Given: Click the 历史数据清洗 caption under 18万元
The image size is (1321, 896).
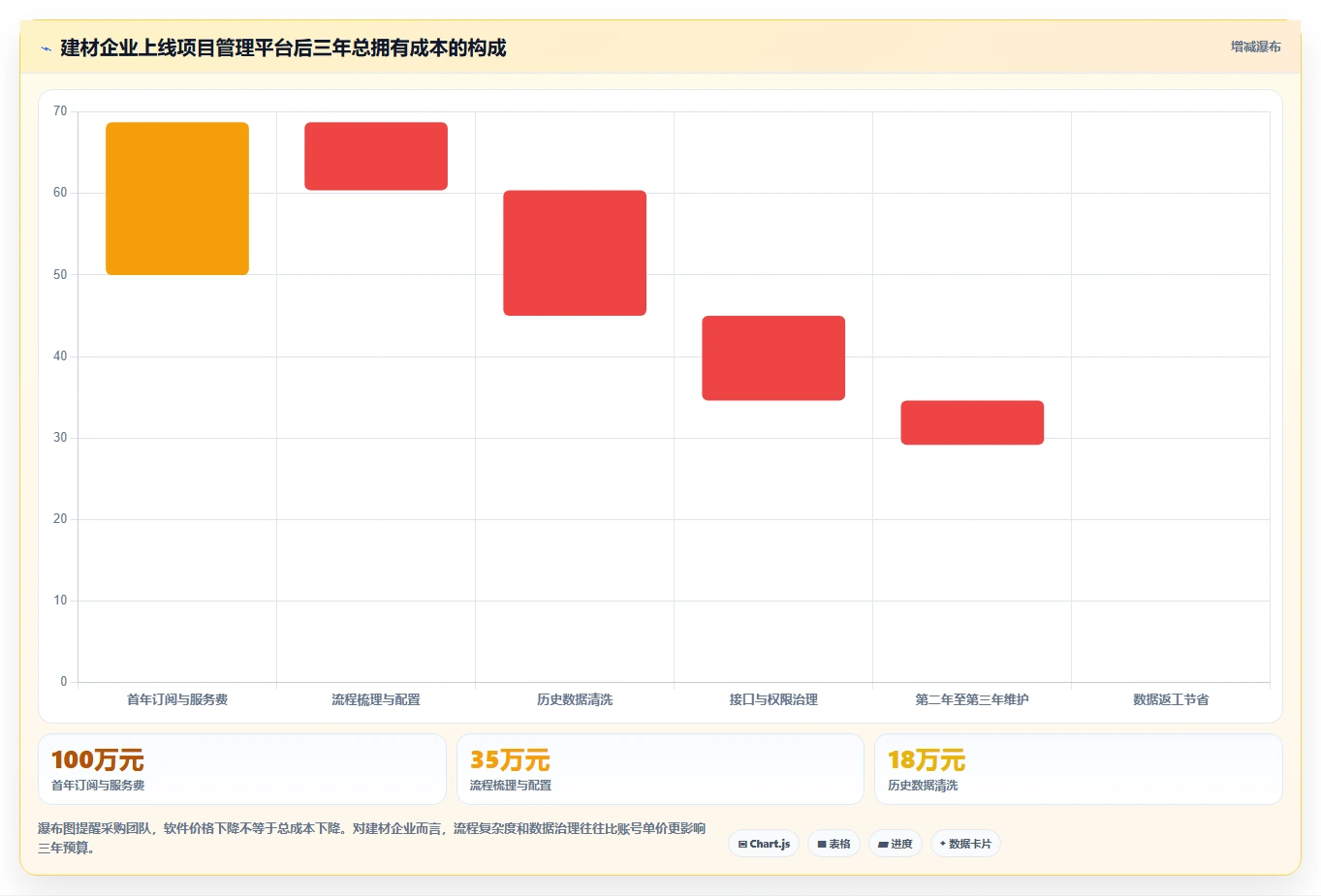Looking at the screenshot, I should [923, 786].
